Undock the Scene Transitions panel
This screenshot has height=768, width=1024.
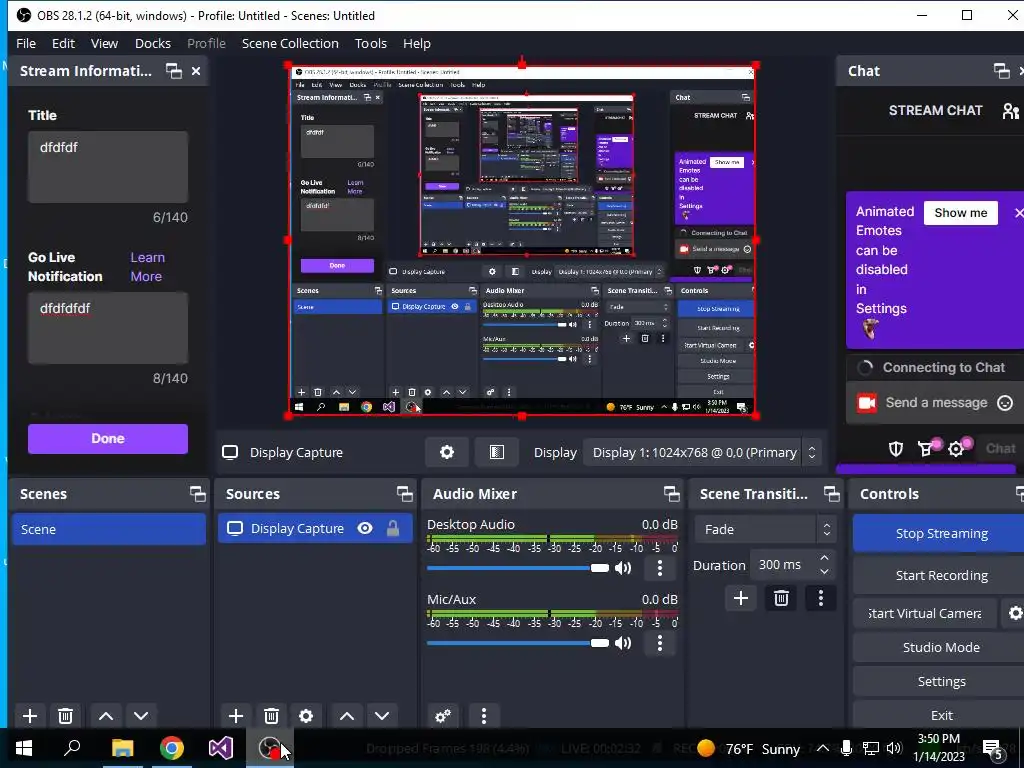pos(831,494)
